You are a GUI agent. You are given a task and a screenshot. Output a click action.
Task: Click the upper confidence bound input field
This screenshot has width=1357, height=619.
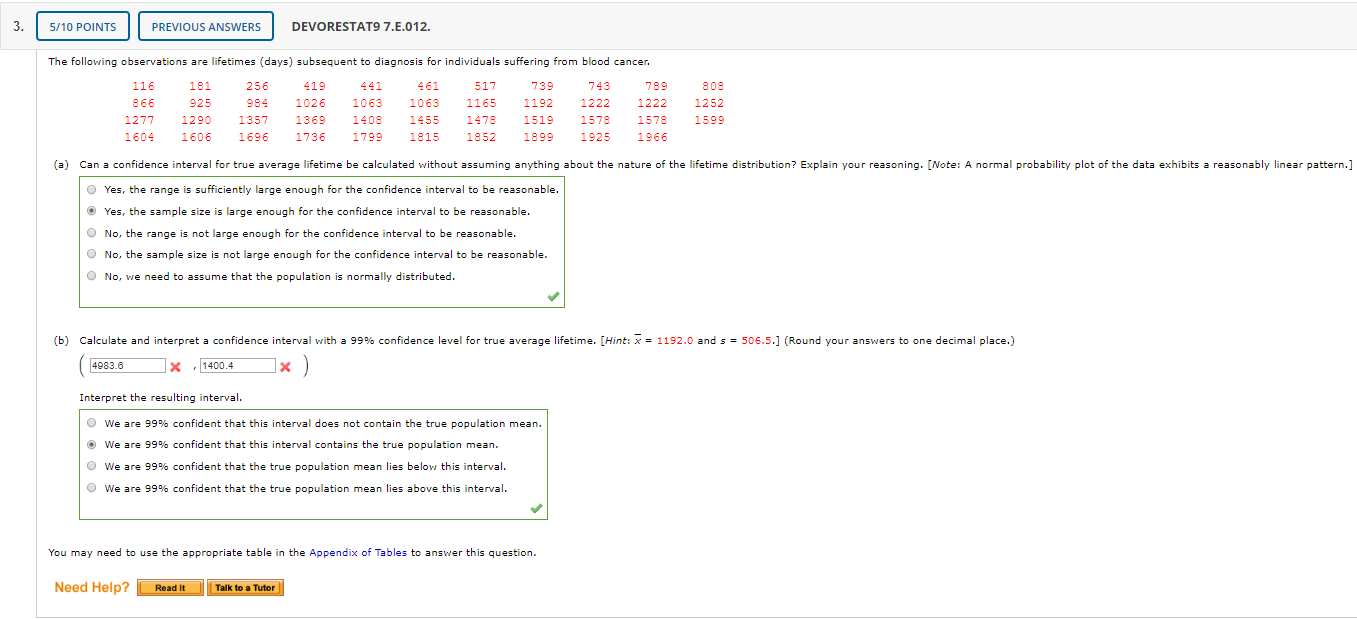[x=237, y=365]
